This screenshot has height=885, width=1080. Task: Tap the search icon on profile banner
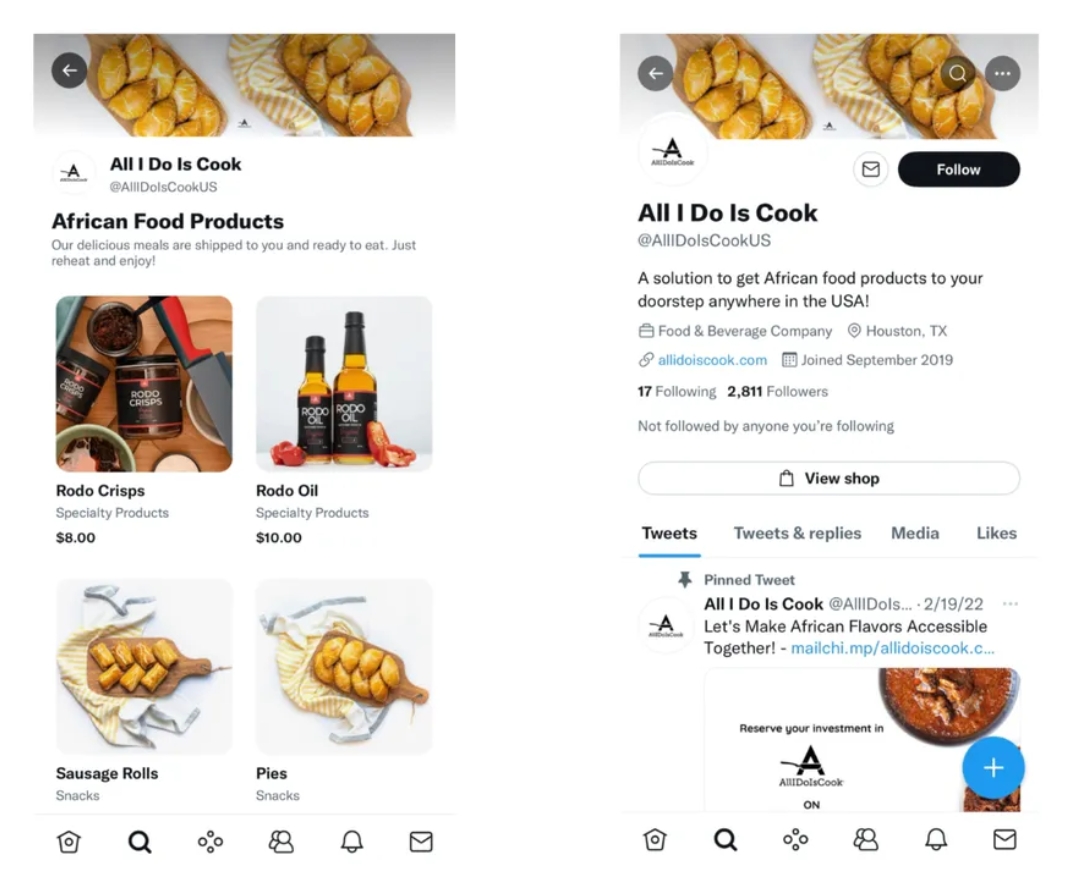[957, 73]
